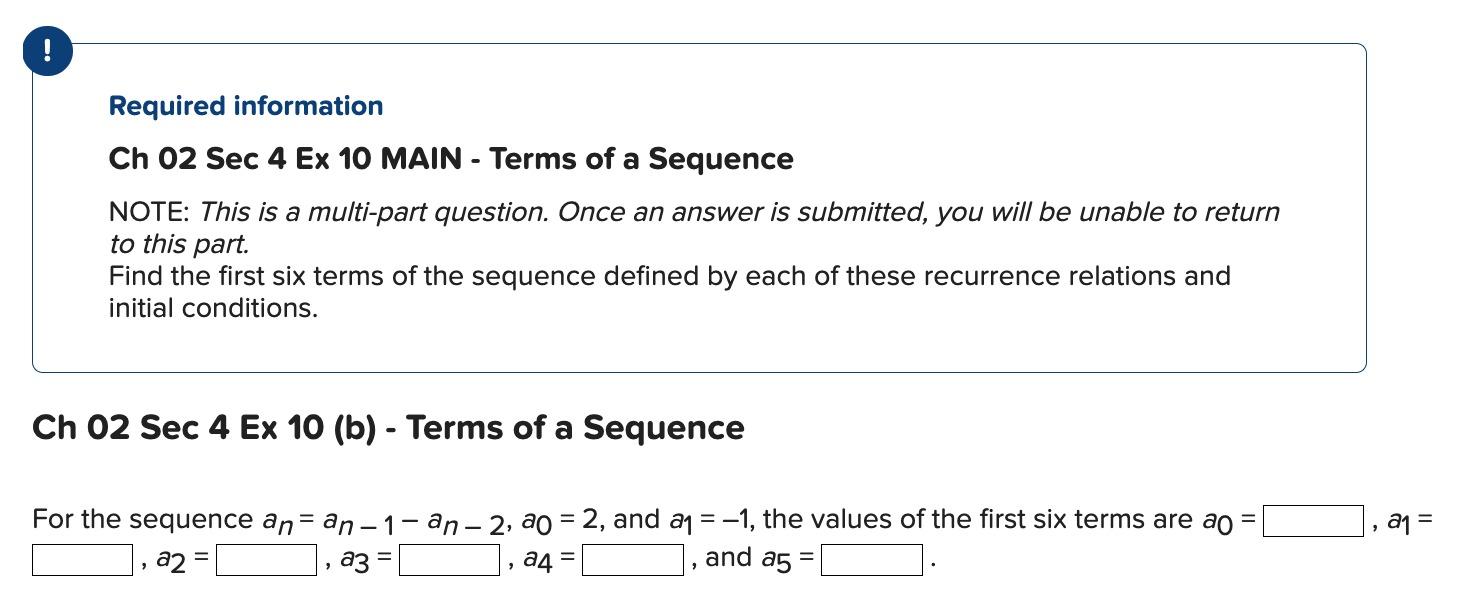The height and width of the screenshot is (604, 1468).
Task: Click inside the a0 answer box
Action: [1312, 519]
